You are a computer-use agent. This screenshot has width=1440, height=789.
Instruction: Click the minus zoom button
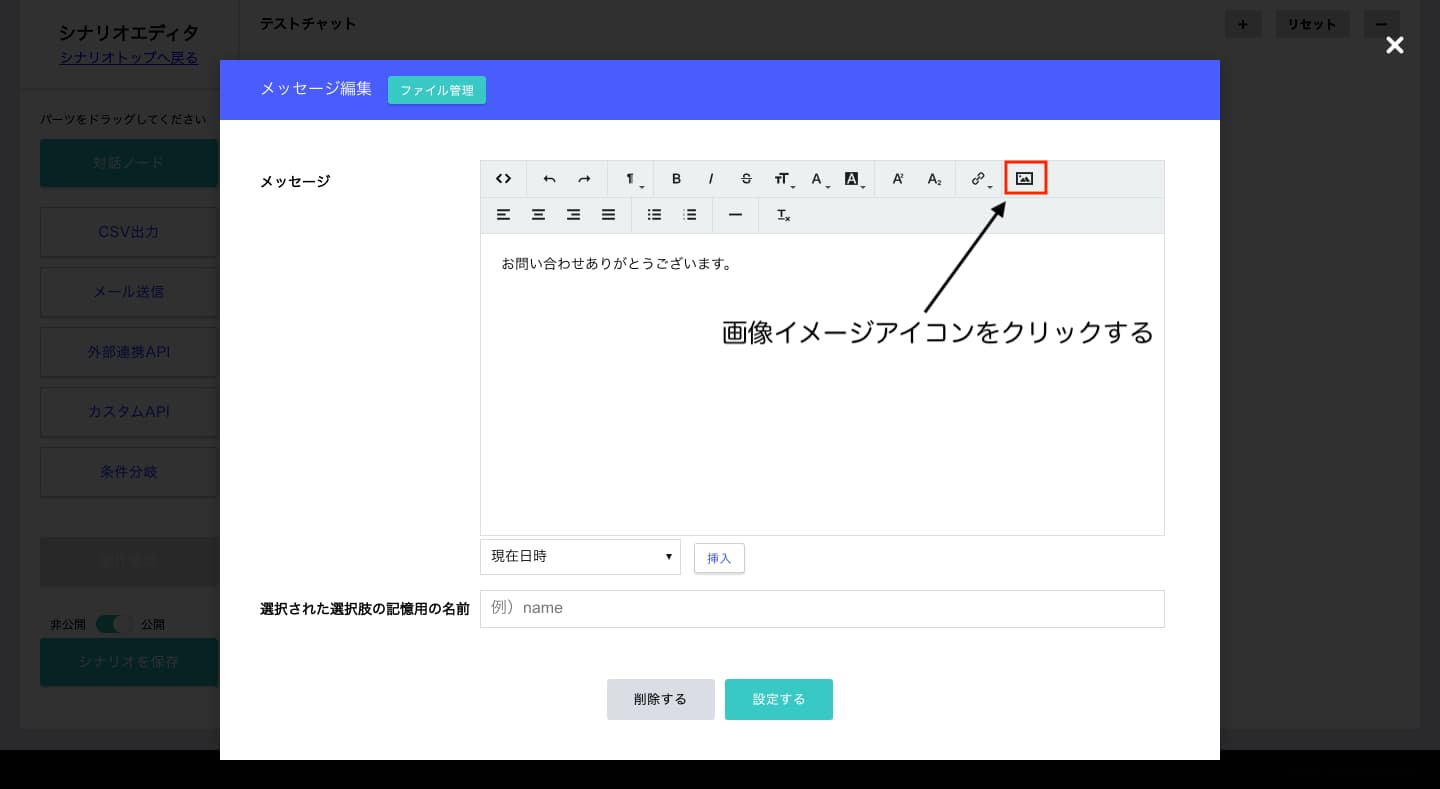coord(1381,25)
